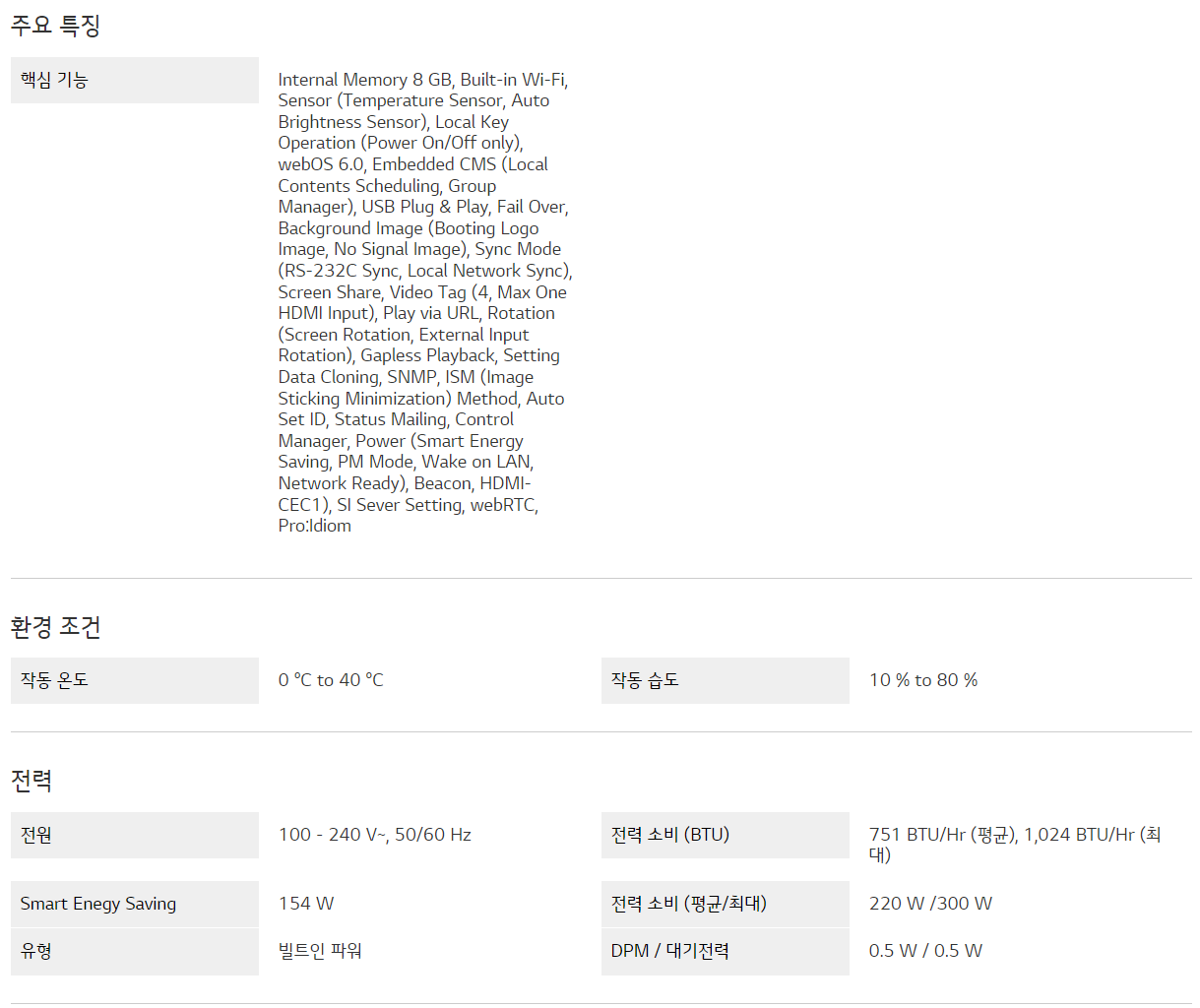Click the 주요 특징 section heading

pos(56,26)
